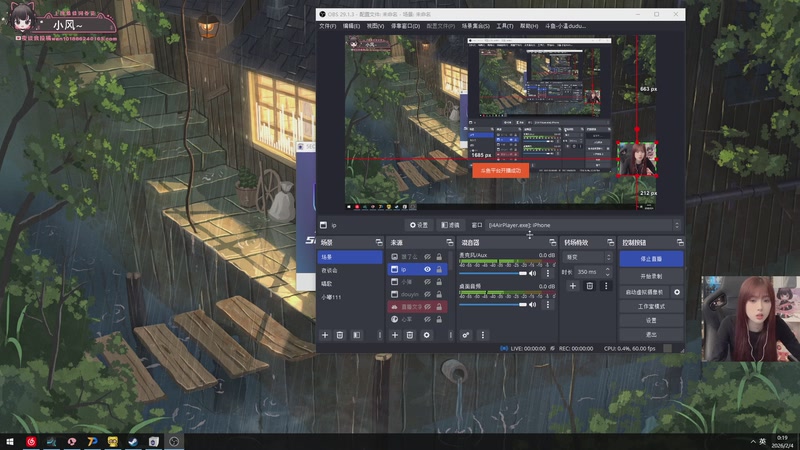Toggle lock on the ip source
Viewport: 800px width, 450px height.
tap(439, 269)
